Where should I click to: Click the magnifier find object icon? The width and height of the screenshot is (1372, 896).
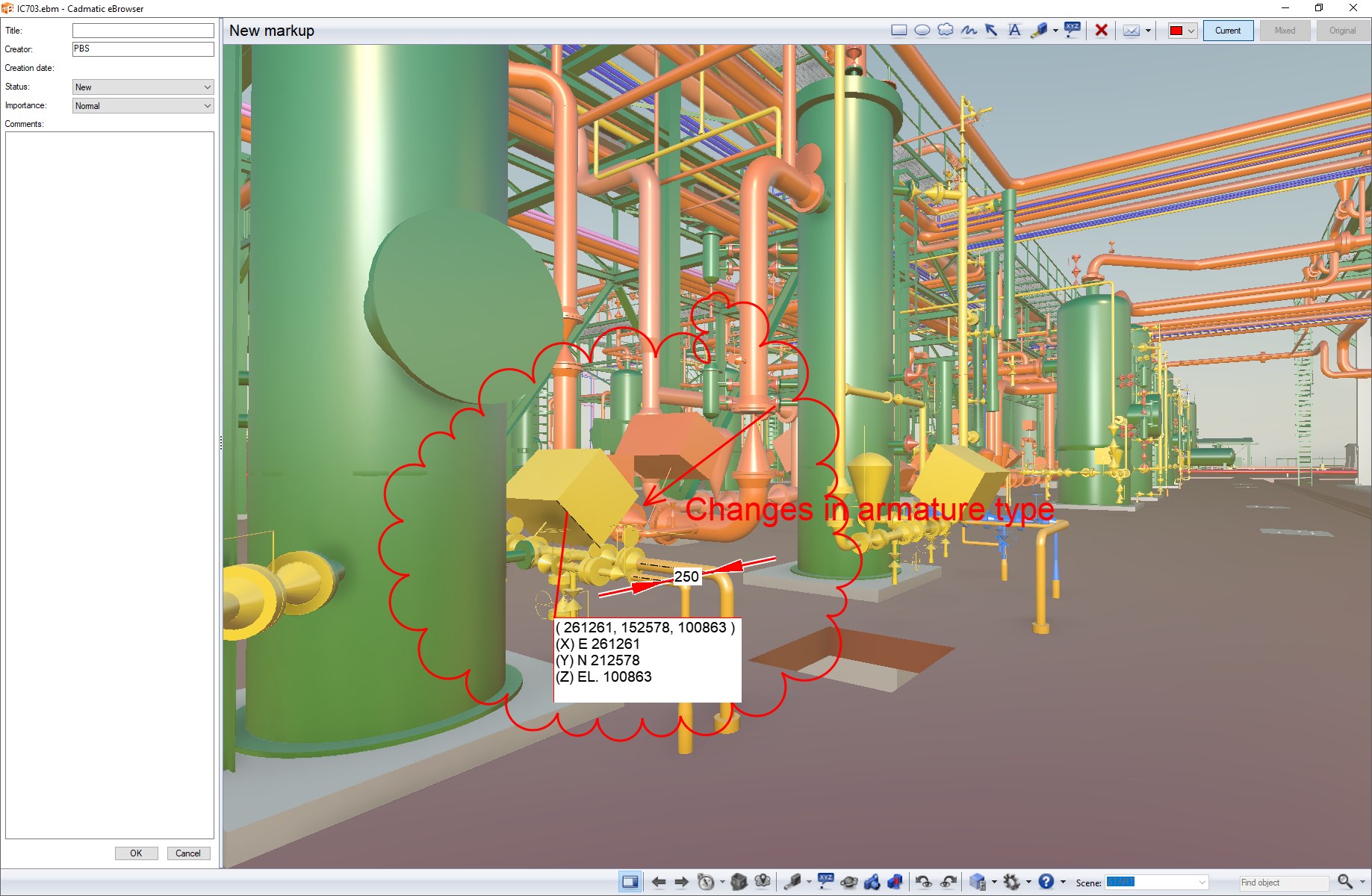[x=1345, y=882]
